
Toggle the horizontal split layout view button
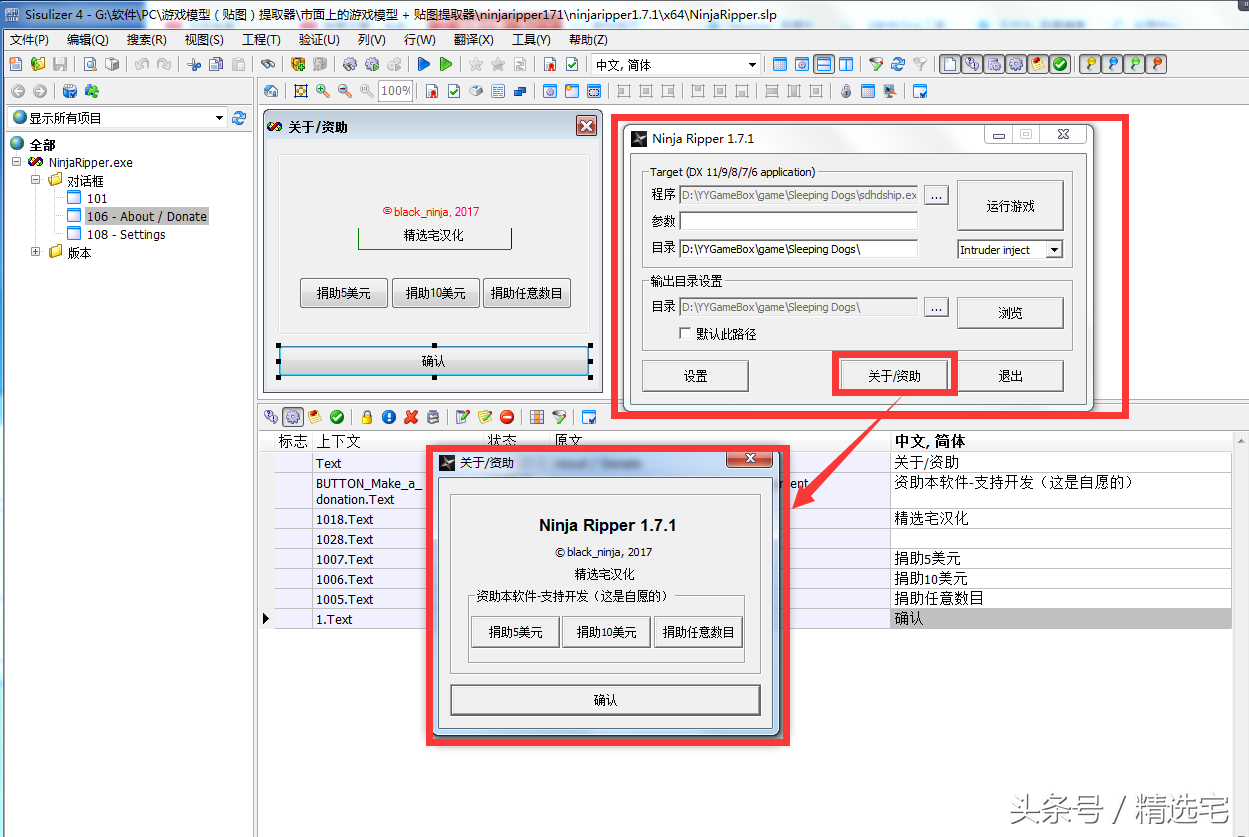(824, 64)
